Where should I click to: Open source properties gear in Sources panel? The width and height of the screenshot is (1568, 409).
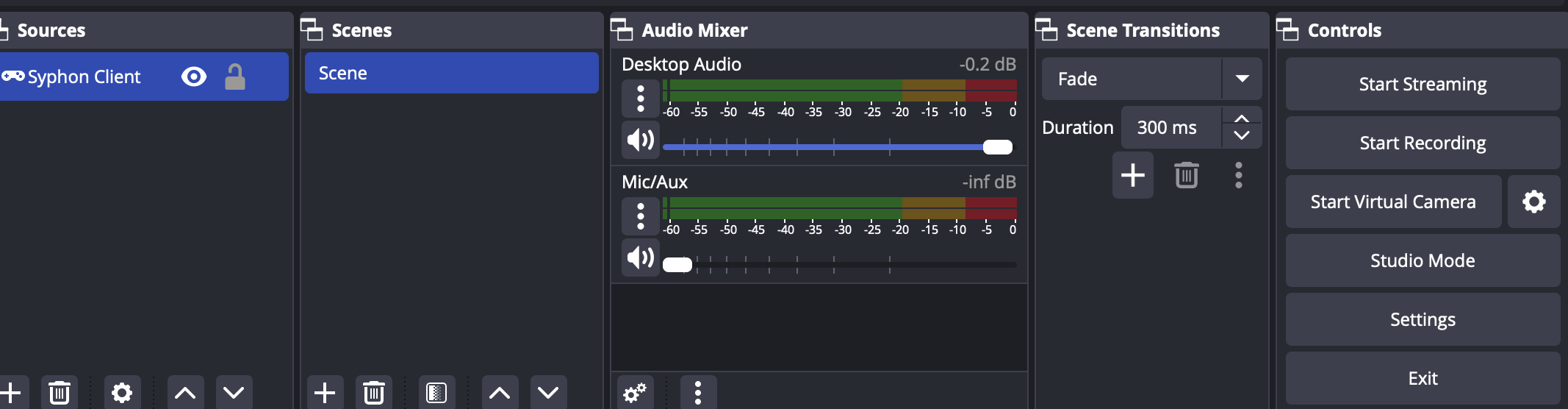[x=122, y=393]
